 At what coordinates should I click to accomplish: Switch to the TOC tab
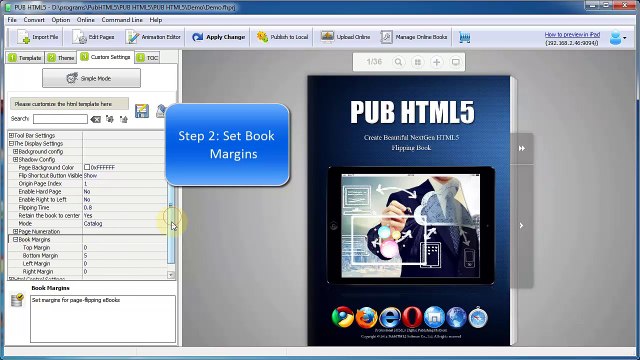[147, 58]
